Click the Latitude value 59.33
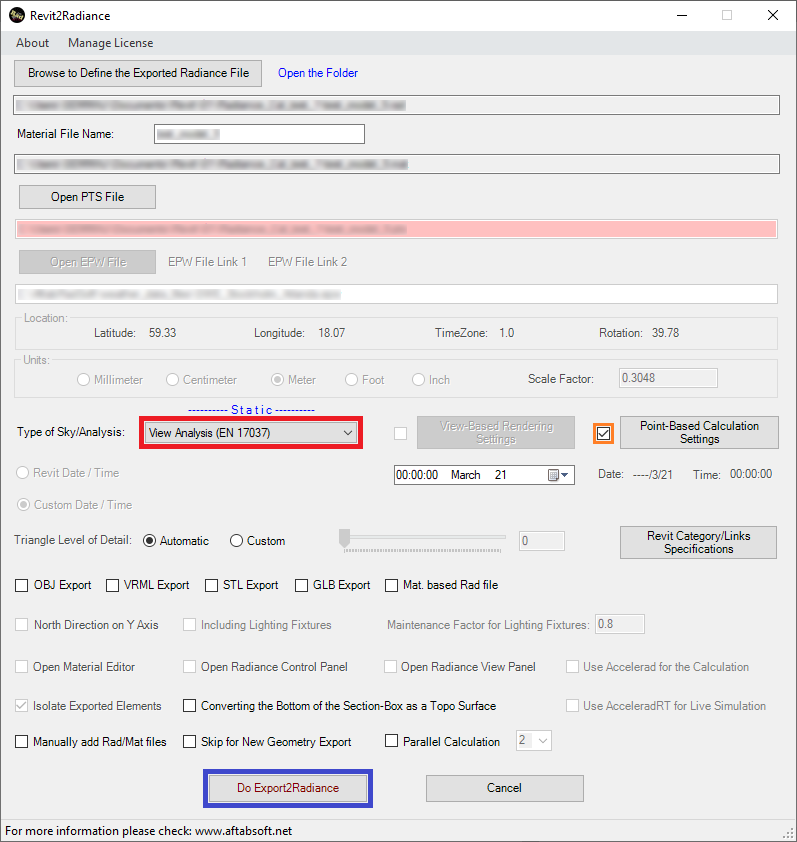797x842 pixels. click(x=162, y=333)
